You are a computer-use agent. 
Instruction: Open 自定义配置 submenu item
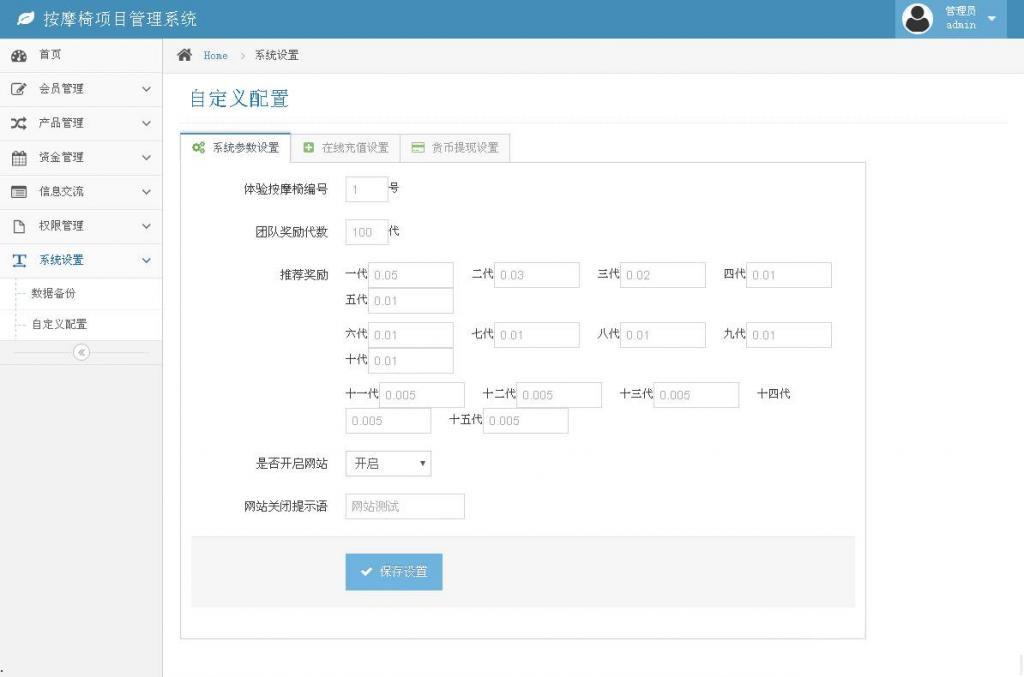(x=81, y=324)
